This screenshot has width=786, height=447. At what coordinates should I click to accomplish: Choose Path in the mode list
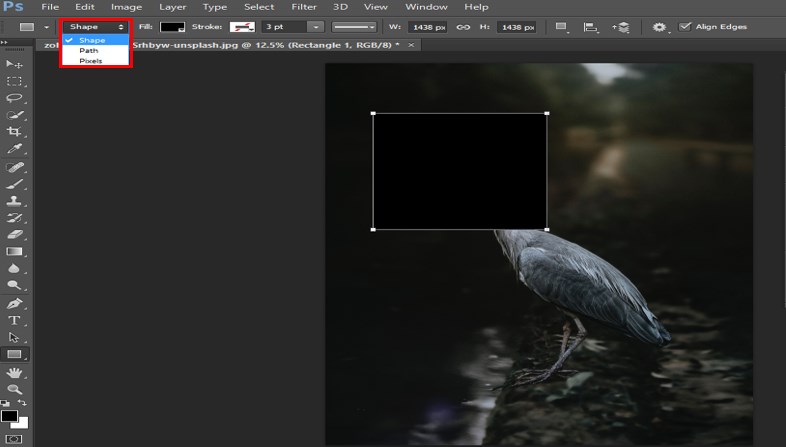[95, 51]
